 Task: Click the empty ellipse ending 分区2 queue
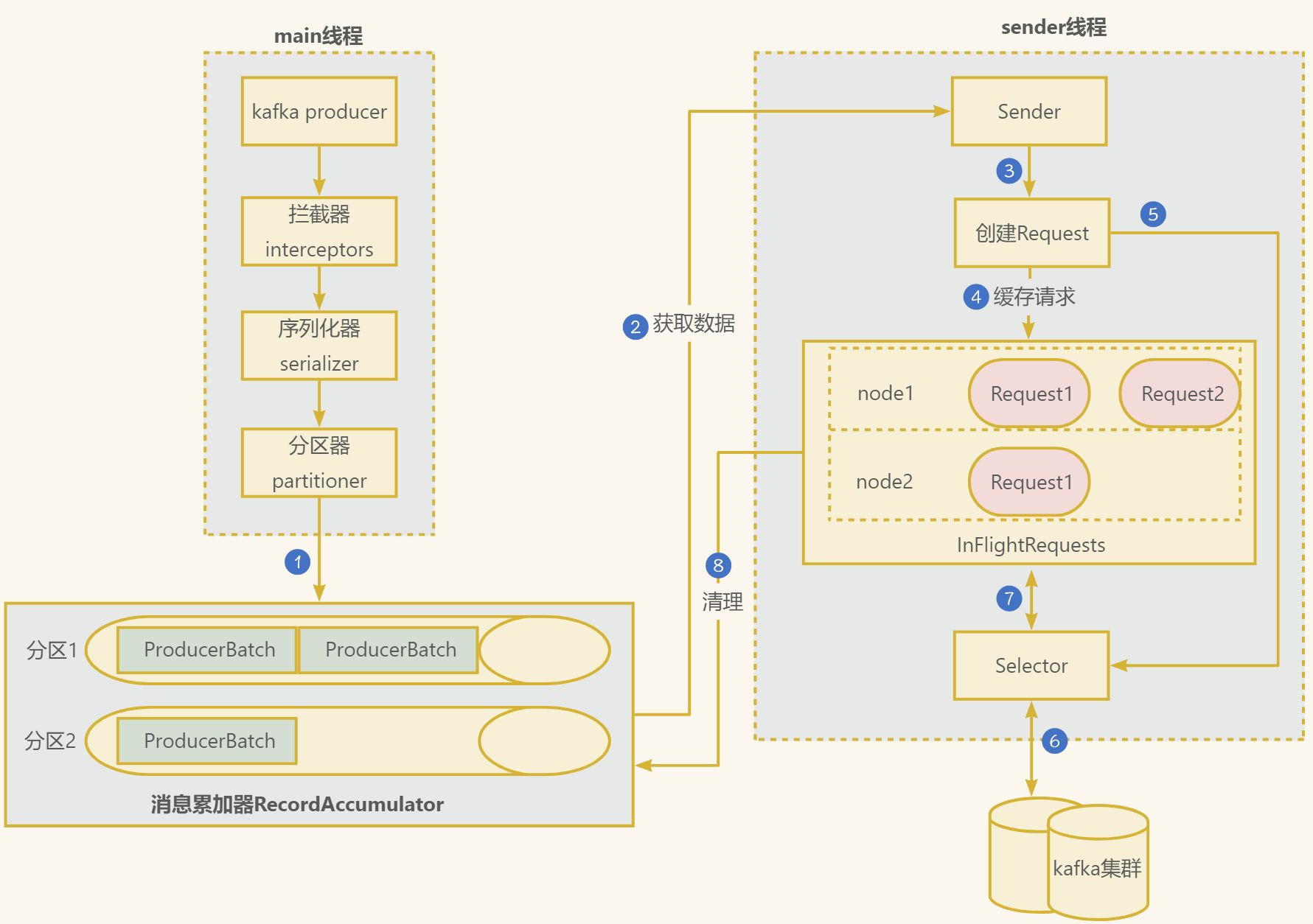(544, 741)
